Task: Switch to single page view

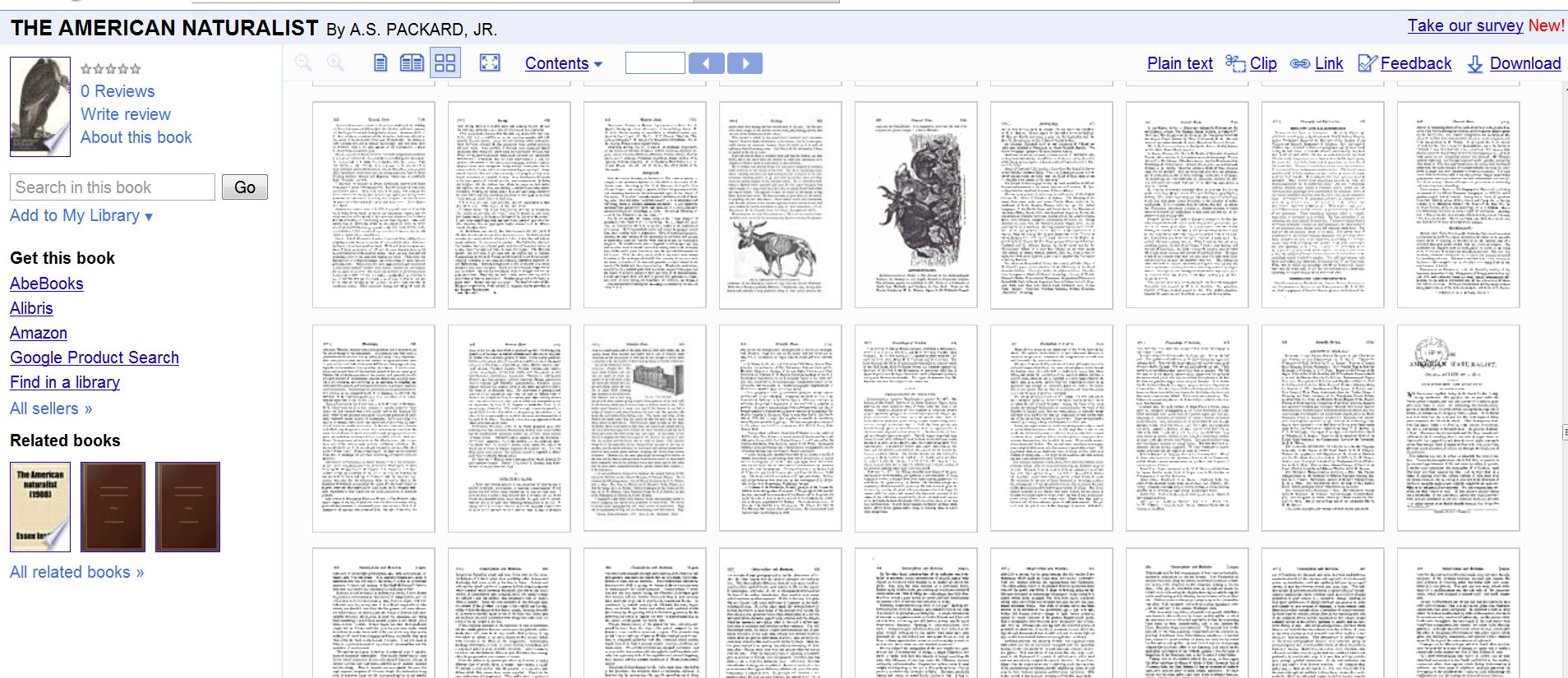Action: 380,63
